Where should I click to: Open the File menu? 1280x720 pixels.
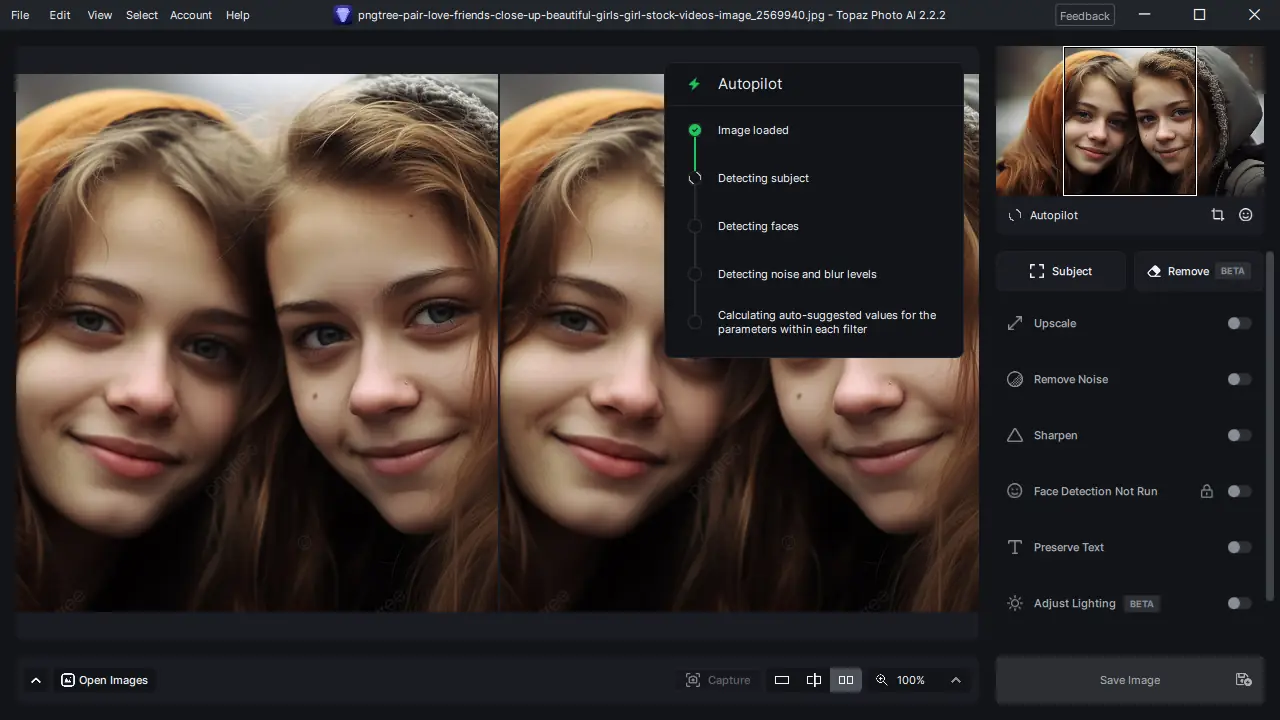point(20,15)
